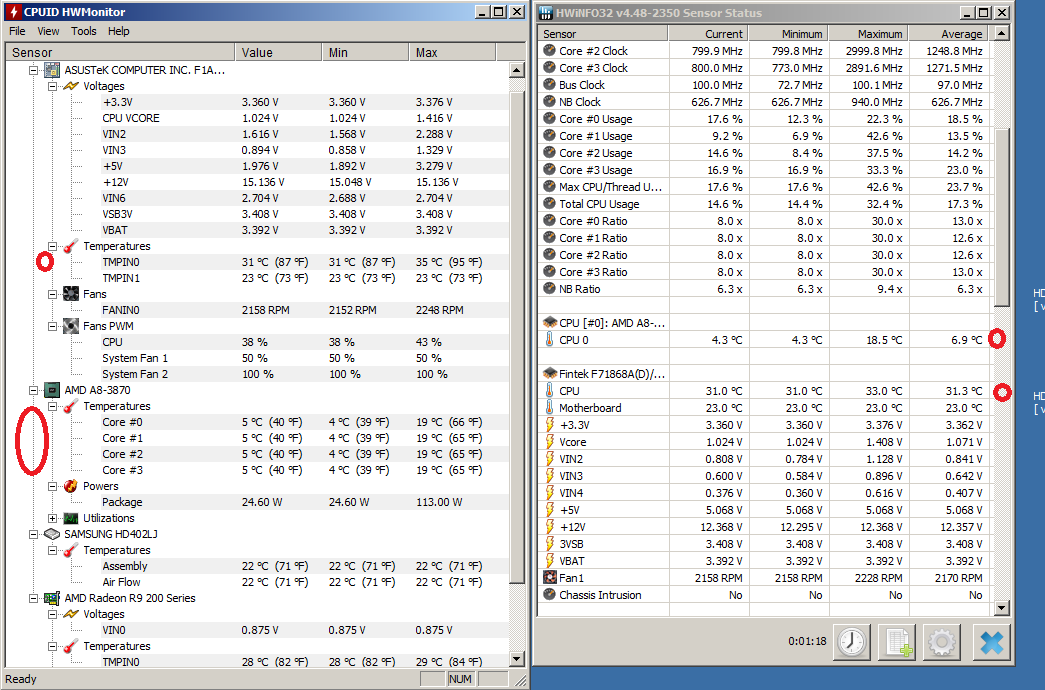Viewport: 1045px width, 690px height.
Task: Click the Sensor column header in HWMonitor
Action: [120, 53]
